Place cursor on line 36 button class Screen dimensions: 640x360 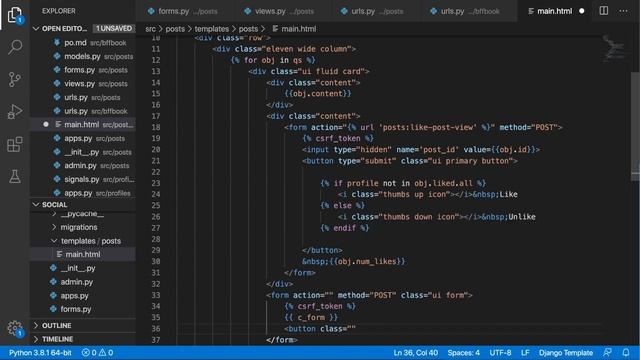pos(320,329)
